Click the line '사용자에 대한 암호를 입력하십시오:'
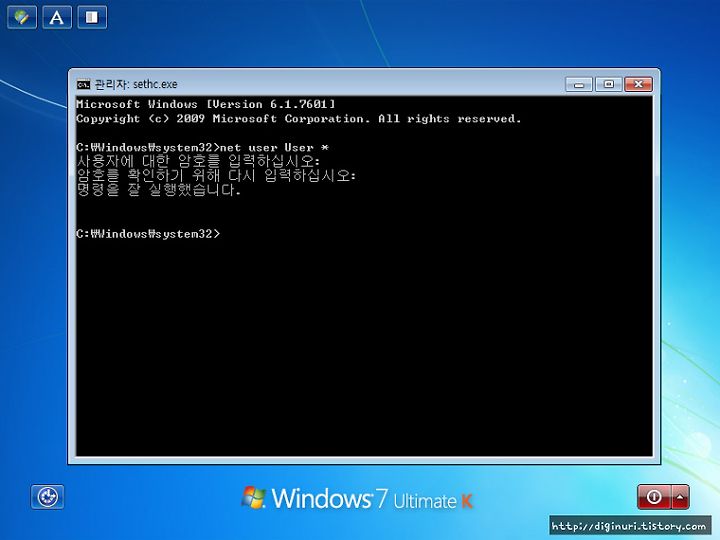The width and height of the screenshot is (720, 540). (198, 161)
